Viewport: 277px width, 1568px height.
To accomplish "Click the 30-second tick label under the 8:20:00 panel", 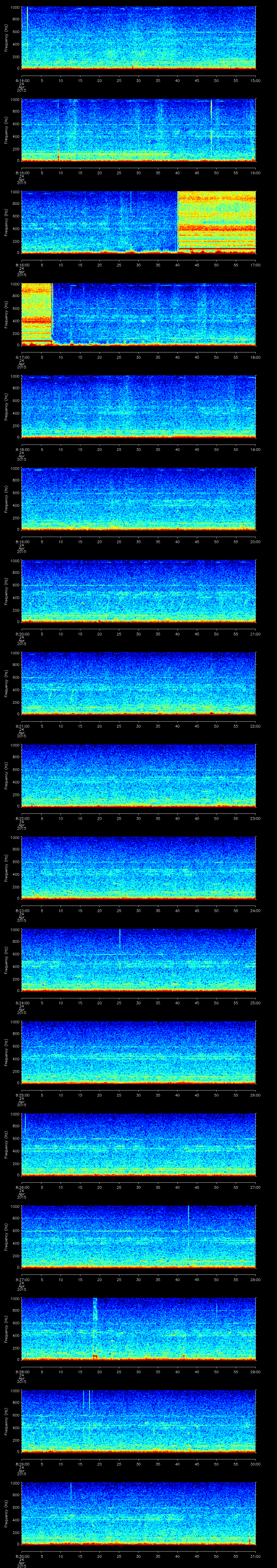I will point(138,634).
